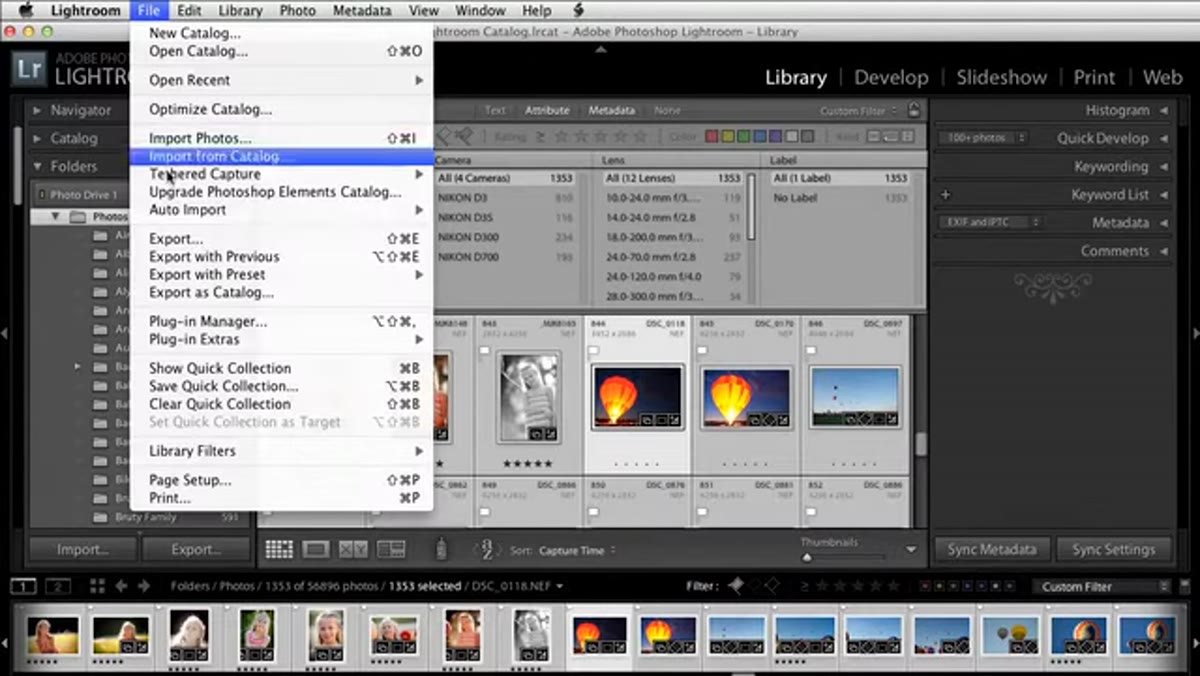Image resolution: width=1200 pixels, height=676 pixels.
Task: Switch to the Develop module
Action: [890, 78]
